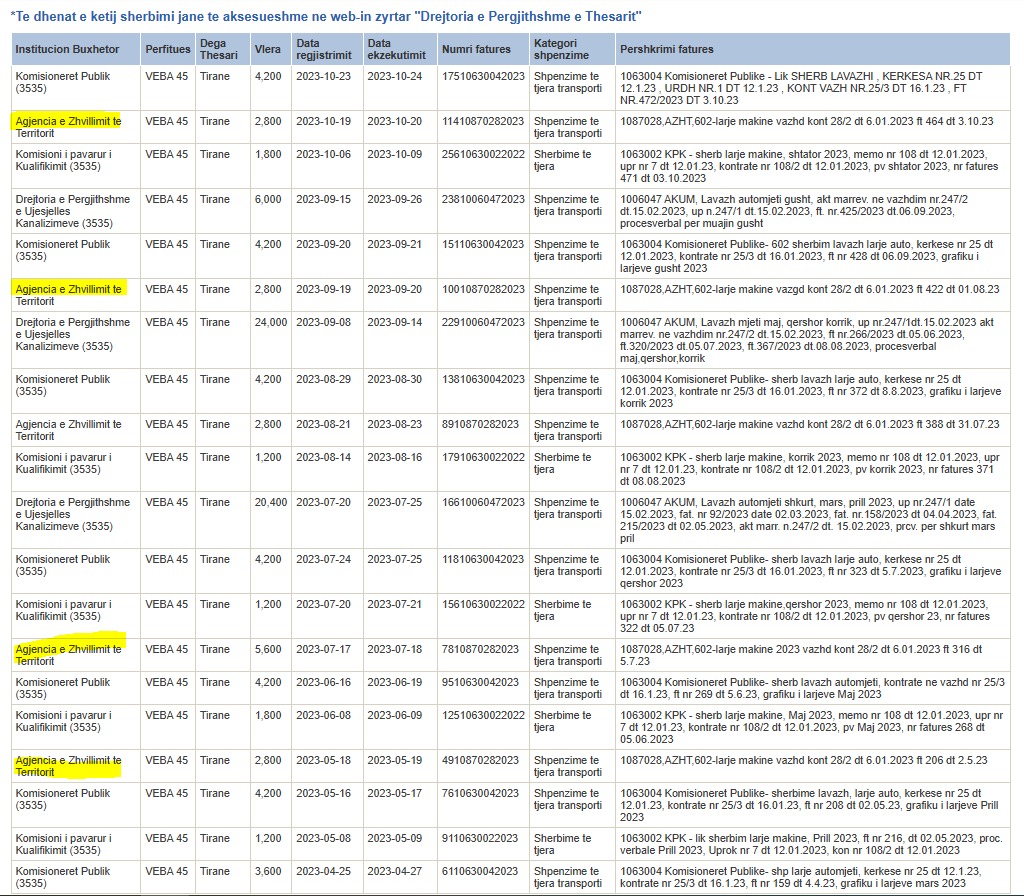Click the Data regjistrimit column header

point(321,49)
